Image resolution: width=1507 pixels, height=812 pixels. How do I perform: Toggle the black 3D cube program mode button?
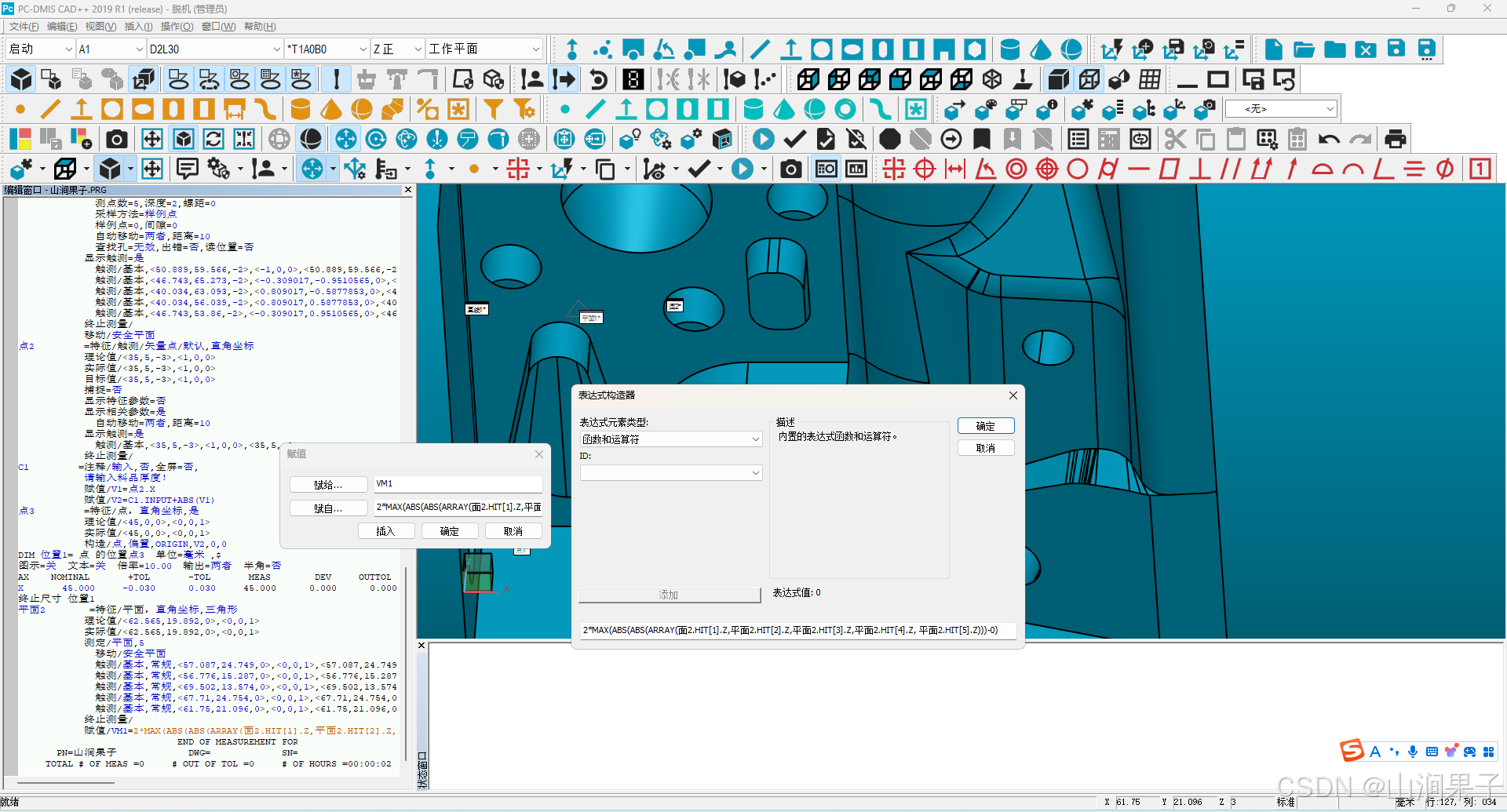(21, 79)
